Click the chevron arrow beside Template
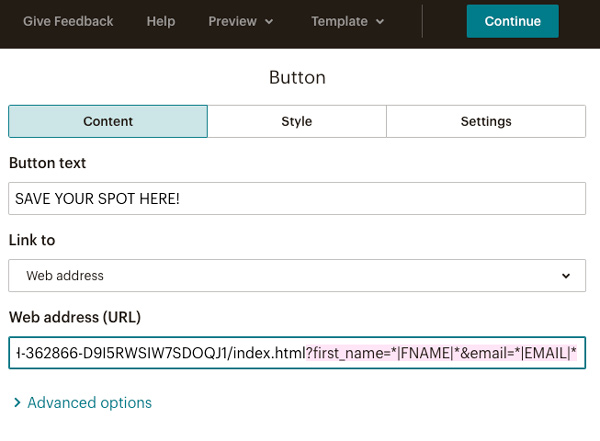Image resolution: width=600 pixels, height=441 pixels. click(x=379, y=22)
